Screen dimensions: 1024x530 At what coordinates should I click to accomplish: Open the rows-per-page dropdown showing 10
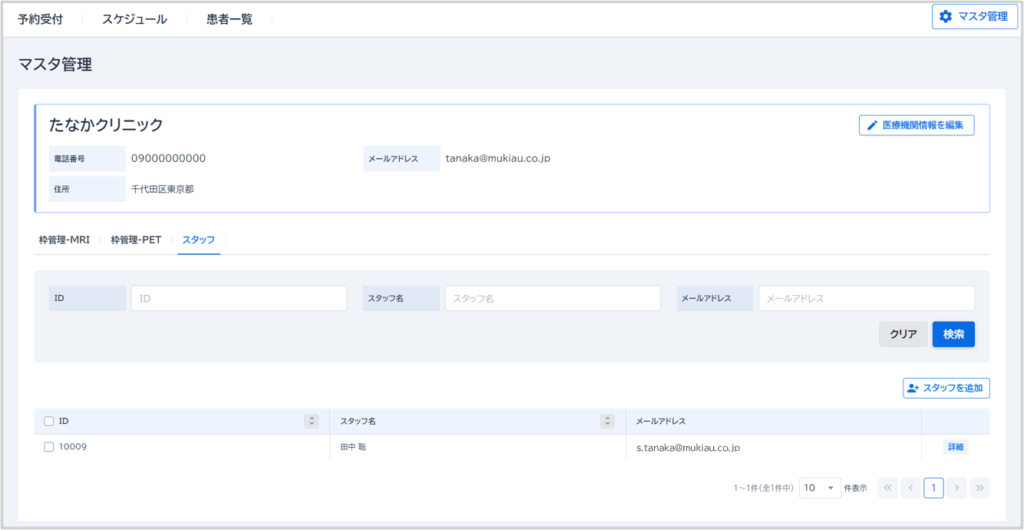coord(820,488)
